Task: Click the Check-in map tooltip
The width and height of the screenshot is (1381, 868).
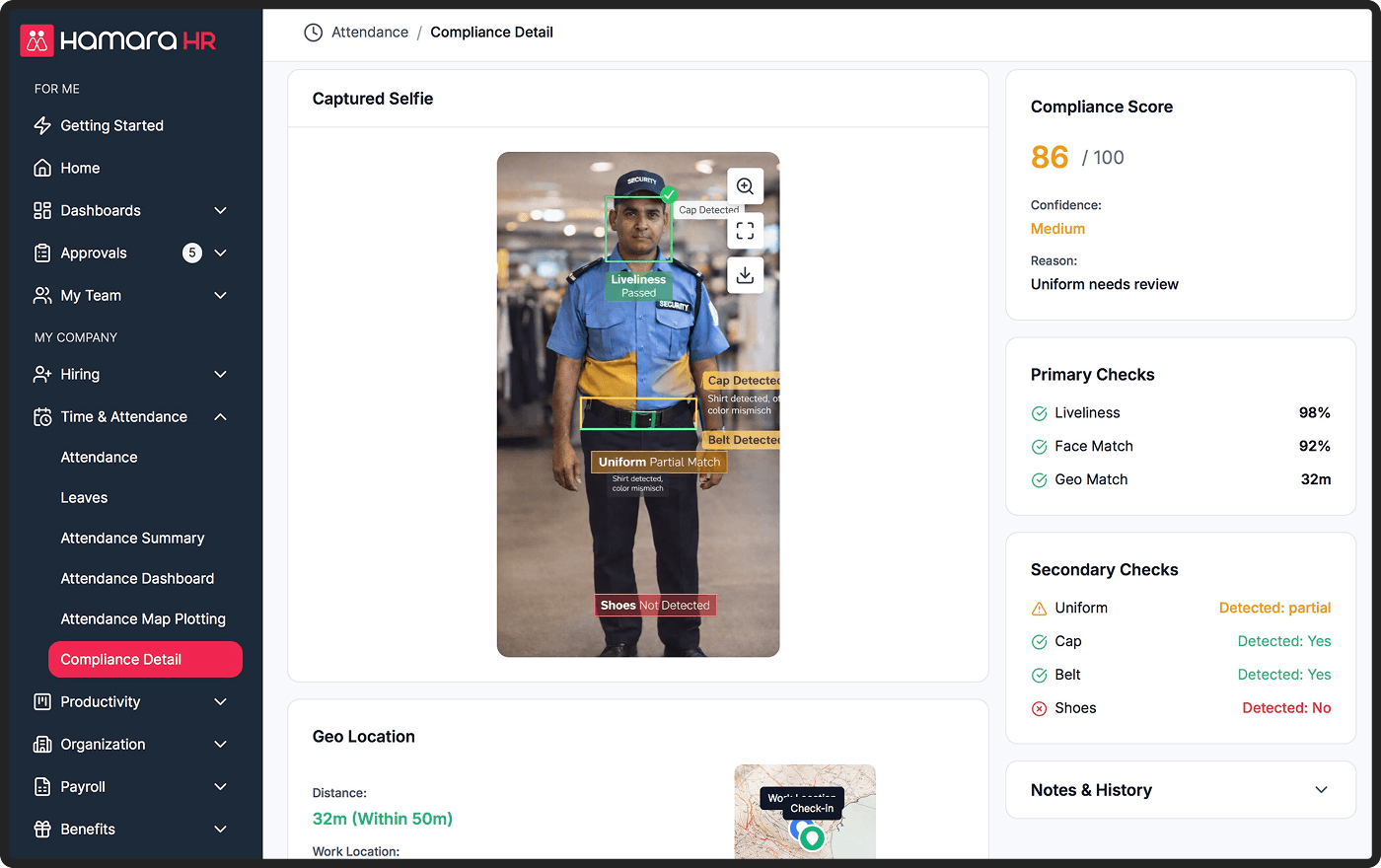Action: [x=812, y=808]
